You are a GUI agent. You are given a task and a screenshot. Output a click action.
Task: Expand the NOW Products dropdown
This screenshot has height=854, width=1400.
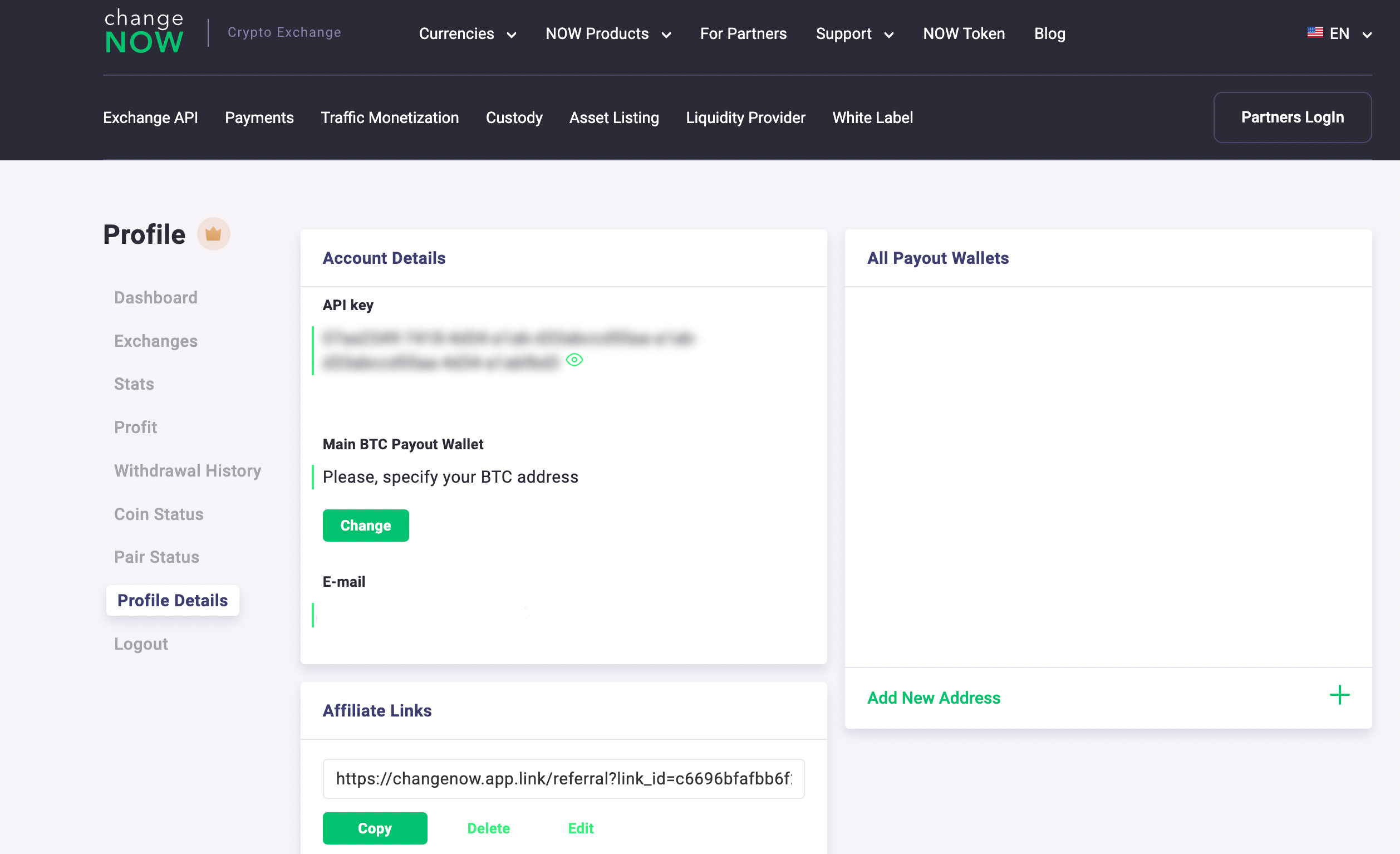pos(608,33)
